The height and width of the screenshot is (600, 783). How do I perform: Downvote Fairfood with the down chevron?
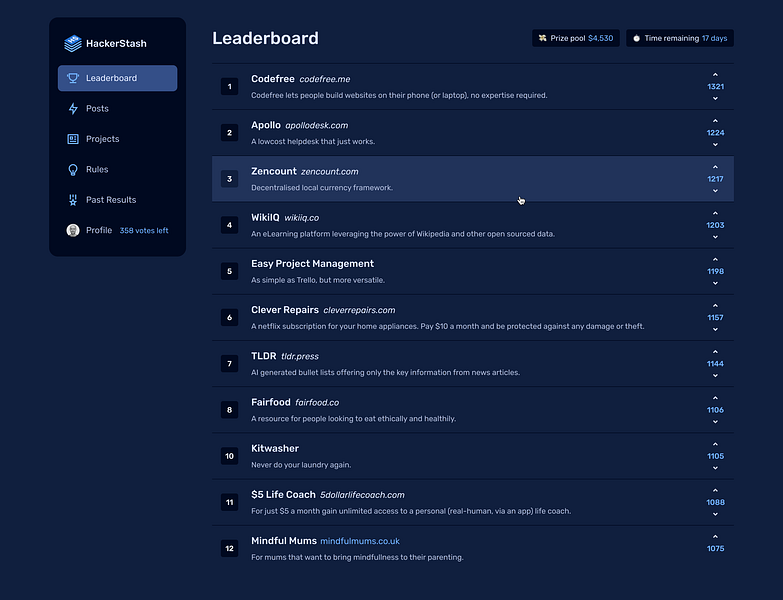click(x=715, y=422)
